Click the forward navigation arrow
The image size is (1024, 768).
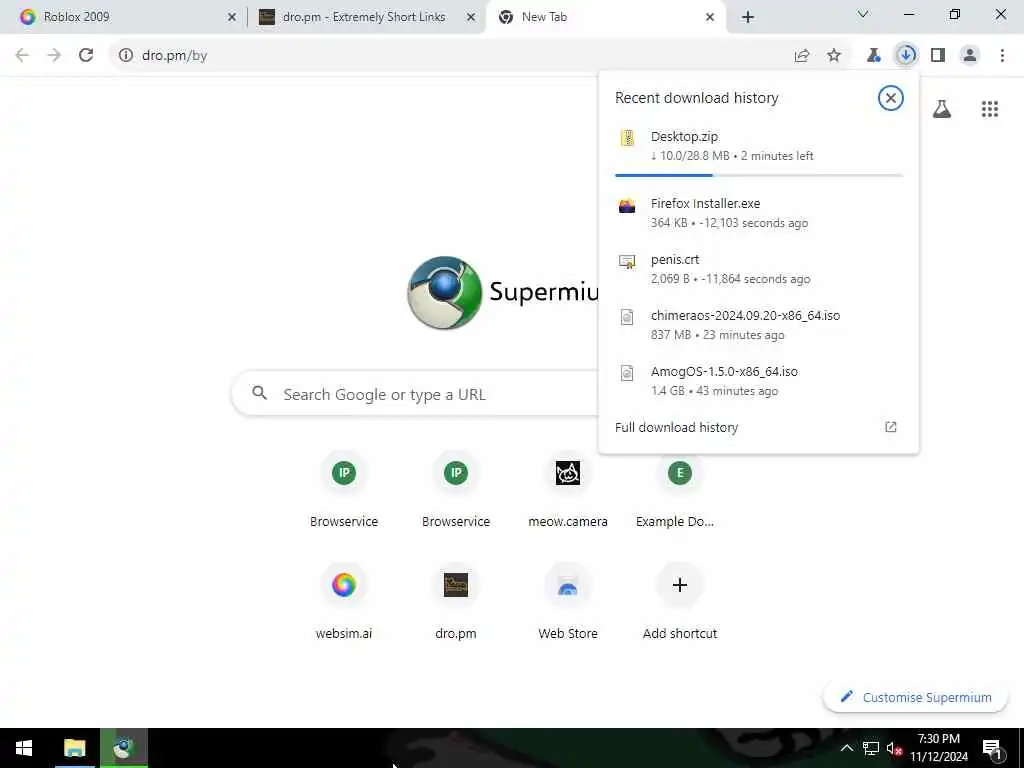pos(54,56)
